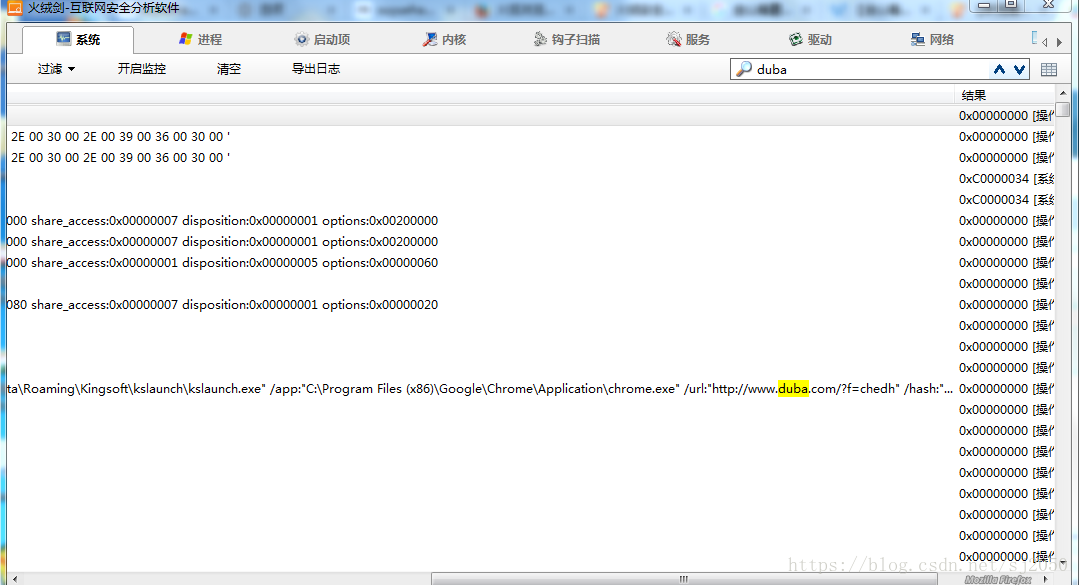Click the horizontal scrollbar thumb
The image size is (1079, 585).
click(x=684, y=579)
